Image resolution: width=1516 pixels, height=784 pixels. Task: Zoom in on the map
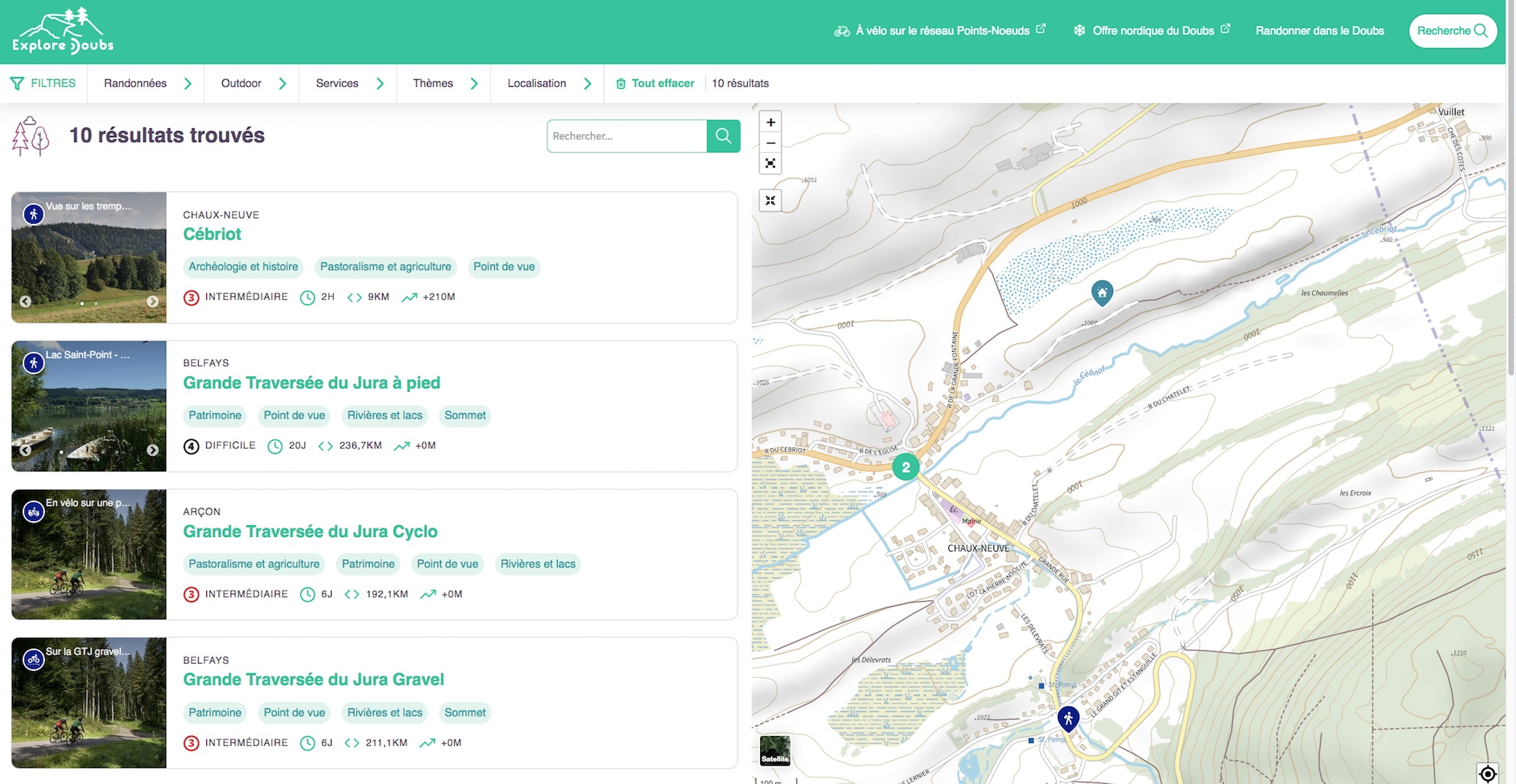[770, 122]
